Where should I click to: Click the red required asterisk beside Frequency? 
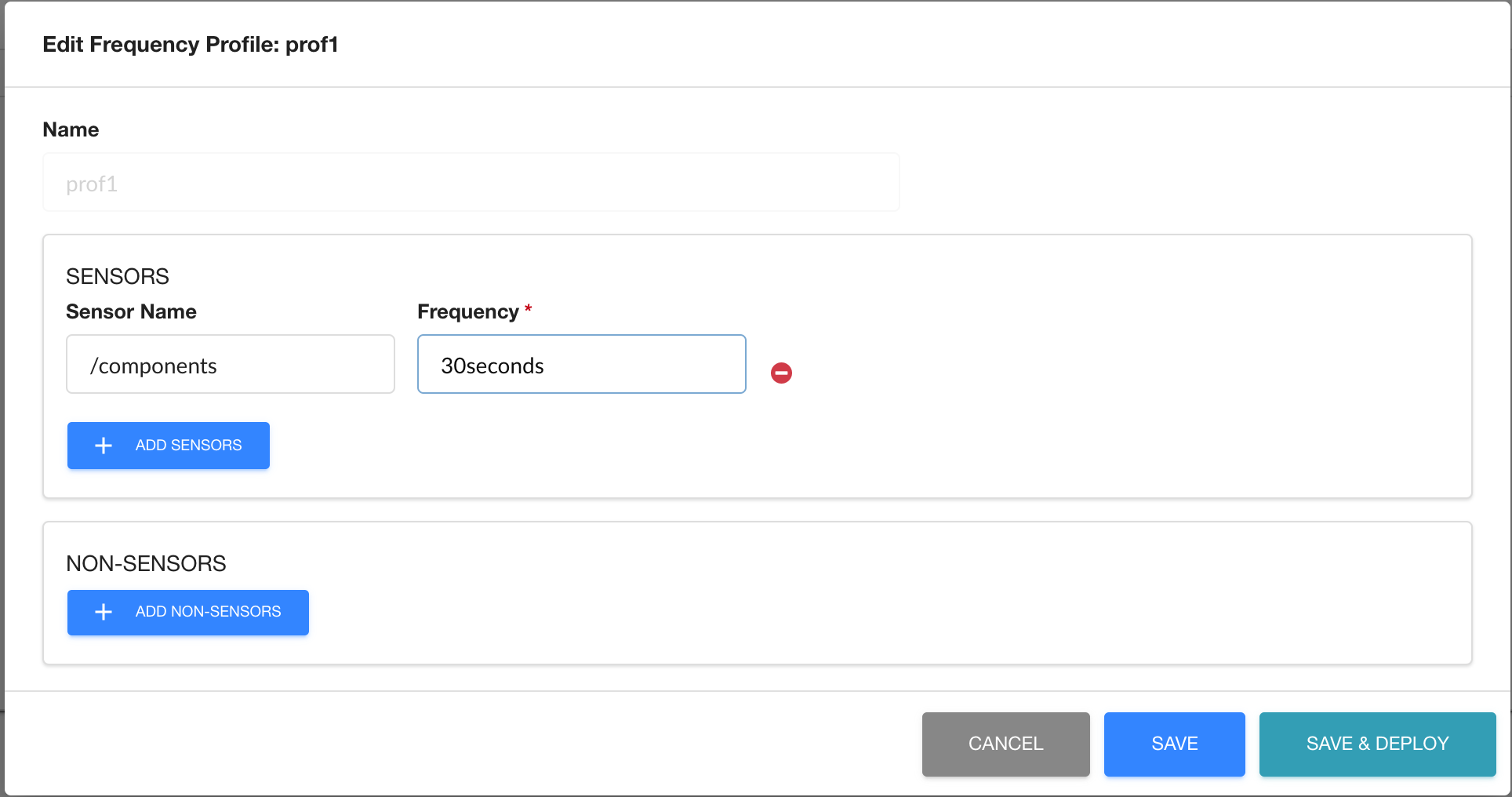click(x=529, y=310)
